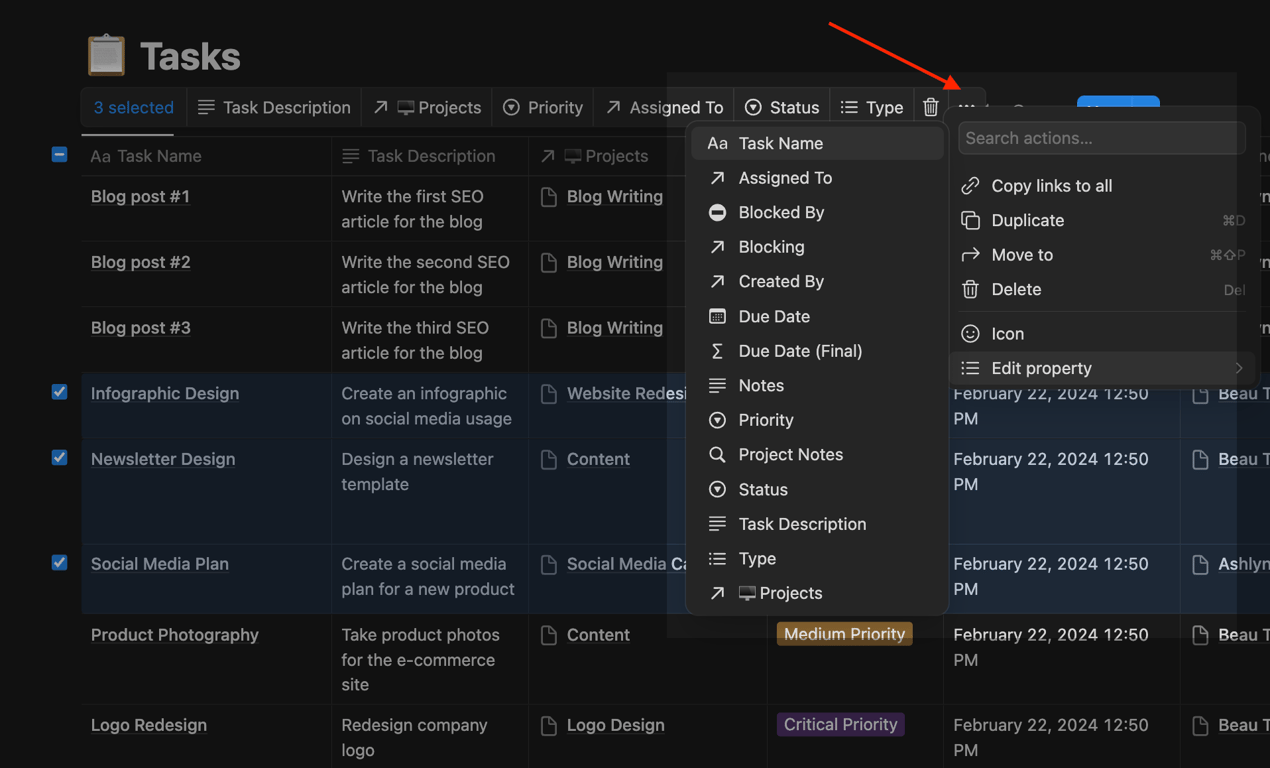Click Duplicate in actions menu
The image size is (1270, 768).
pos(1102,220)
